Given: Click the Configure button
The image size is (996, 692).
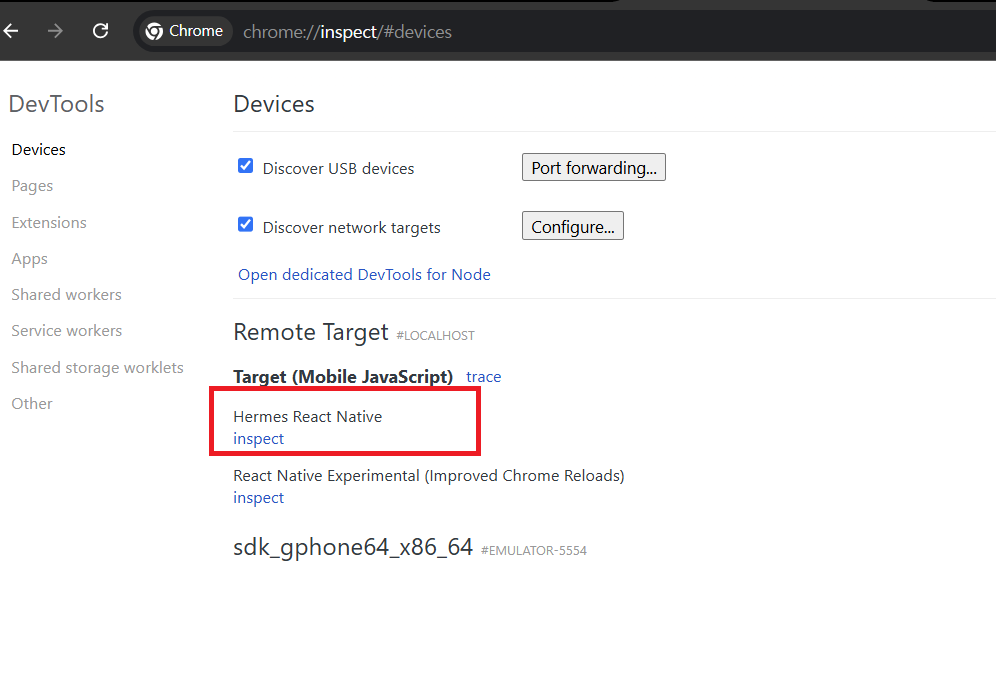Looking at the screenshot, I should tap(572, 226).
